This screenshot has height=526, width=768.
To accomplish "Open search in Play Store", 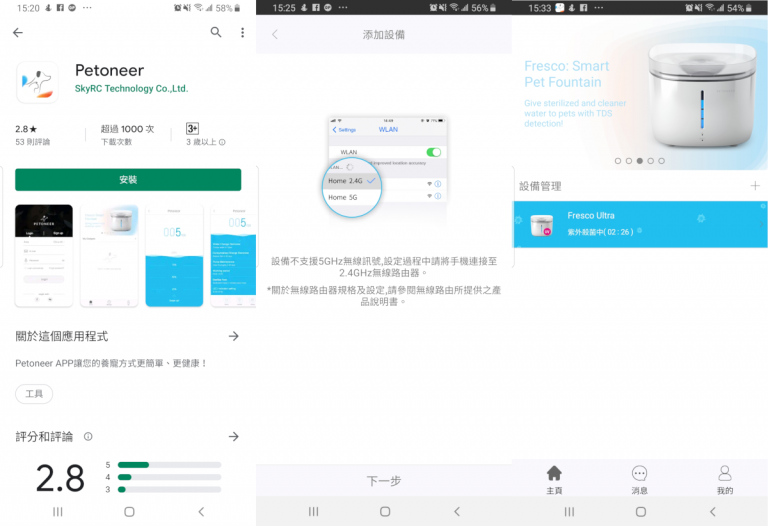I will tap(216, 32).
